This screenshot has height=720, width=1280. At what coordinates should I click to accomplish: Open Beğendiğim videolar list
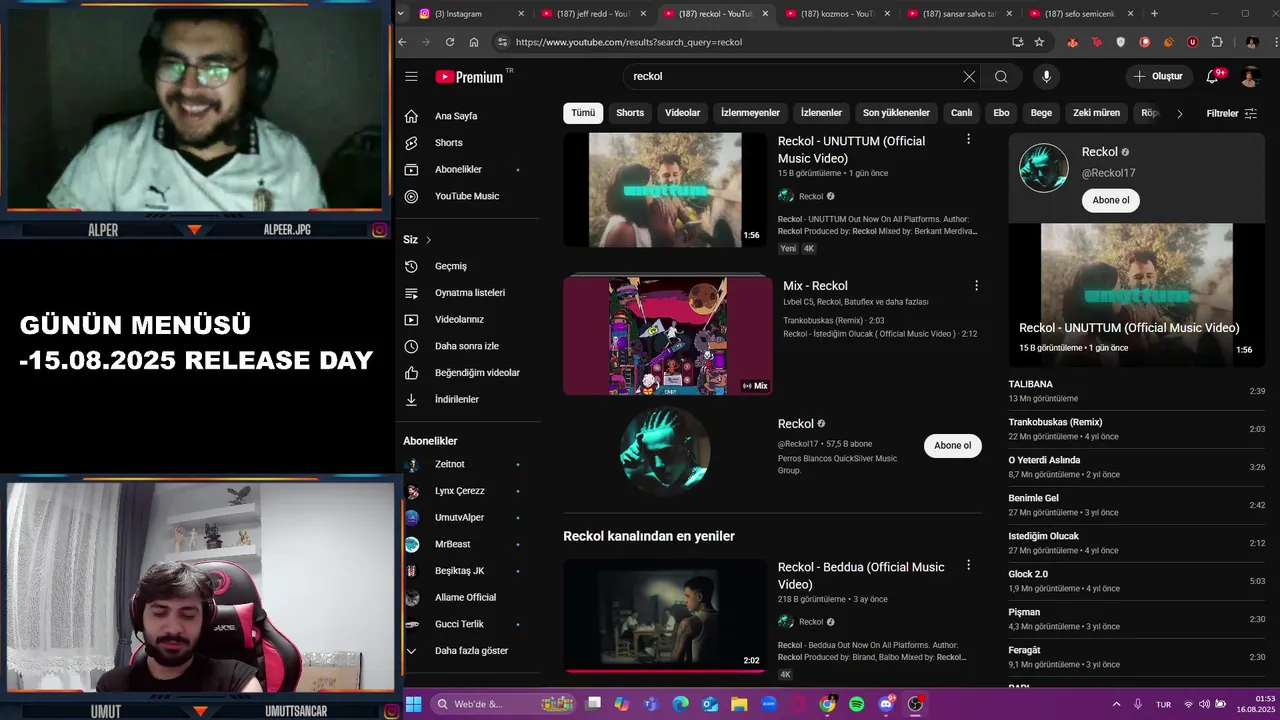point(477,373)
